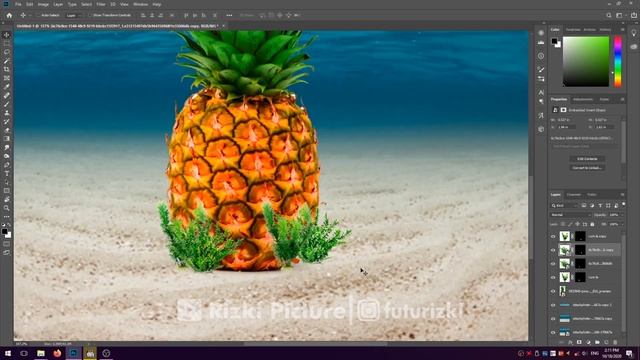Viewport: 640px width, 360px height.
Task: Click the Layers panel vertical scrollbar
Action: pyautogui.click(x=623, y=282)
